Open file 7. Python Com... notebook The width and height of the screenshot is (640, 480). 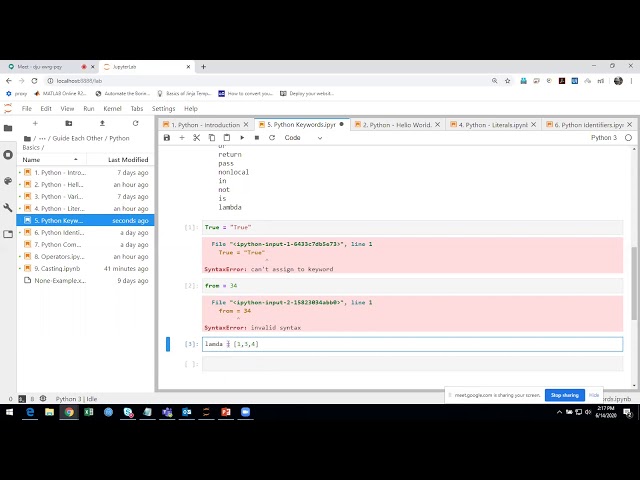[85, 244]
